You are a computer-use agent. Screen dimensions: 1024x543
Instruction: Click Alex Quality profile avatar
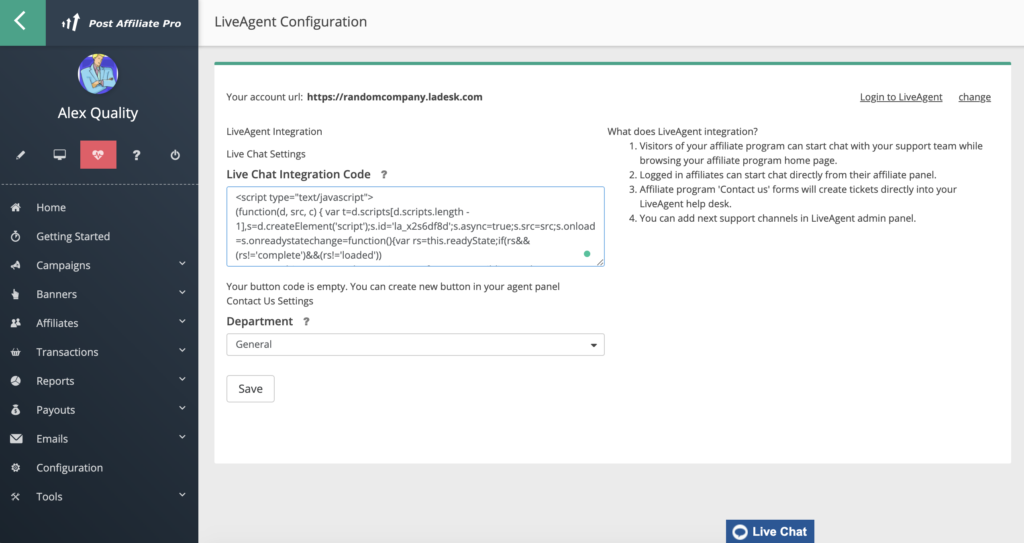click(x=98, y=75)
